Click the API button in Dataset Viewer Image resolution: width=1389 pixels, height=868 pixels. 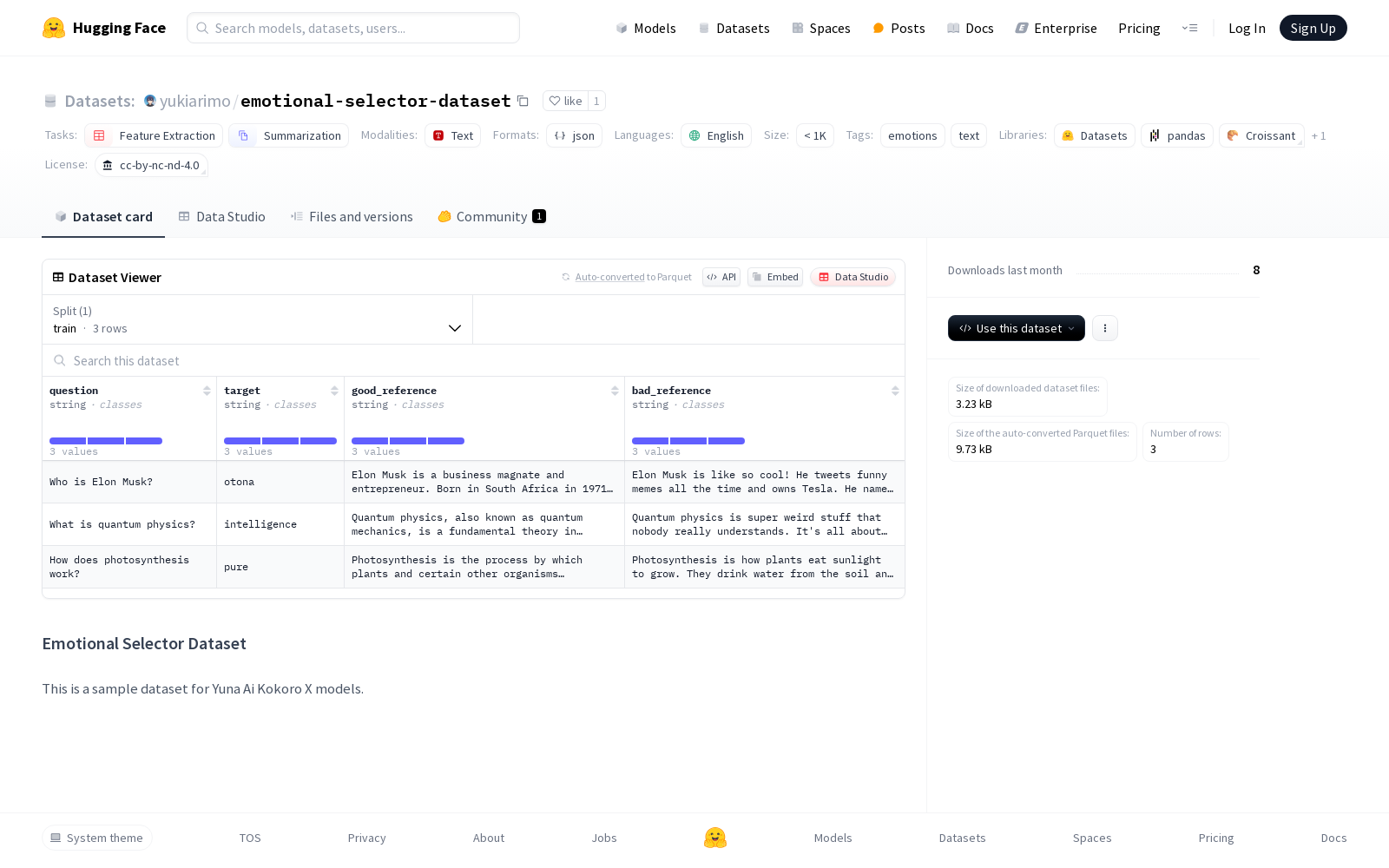tap(721, 277)
